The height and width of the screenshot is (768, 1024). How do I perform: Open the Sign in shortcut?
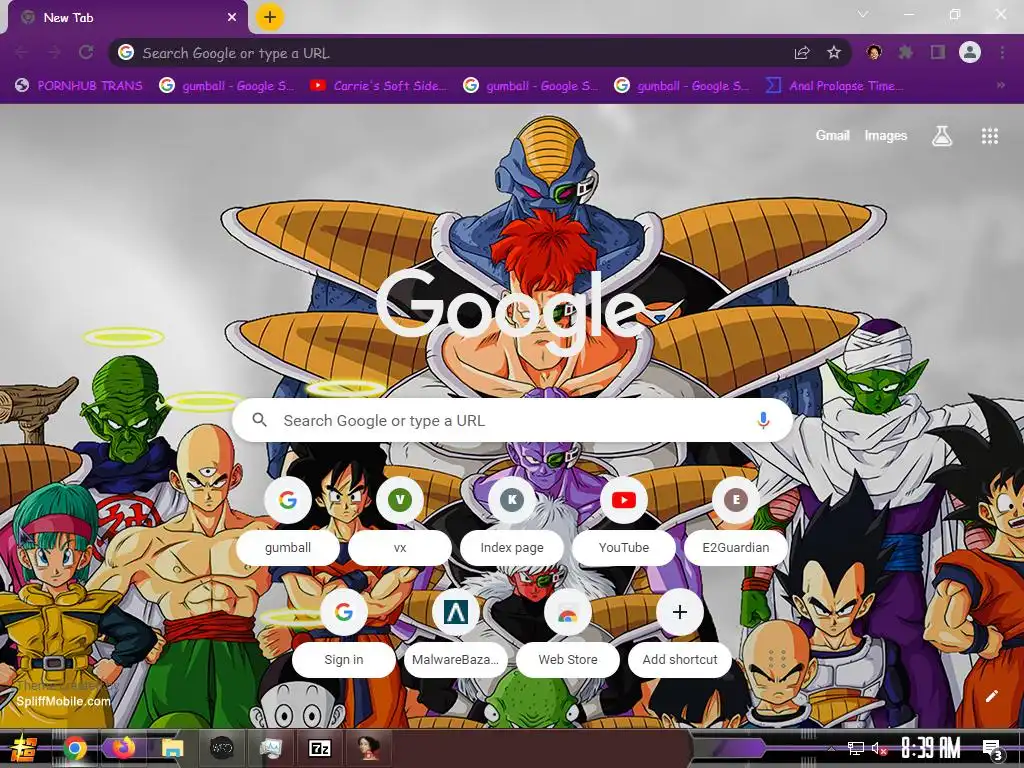pos(344,635)
